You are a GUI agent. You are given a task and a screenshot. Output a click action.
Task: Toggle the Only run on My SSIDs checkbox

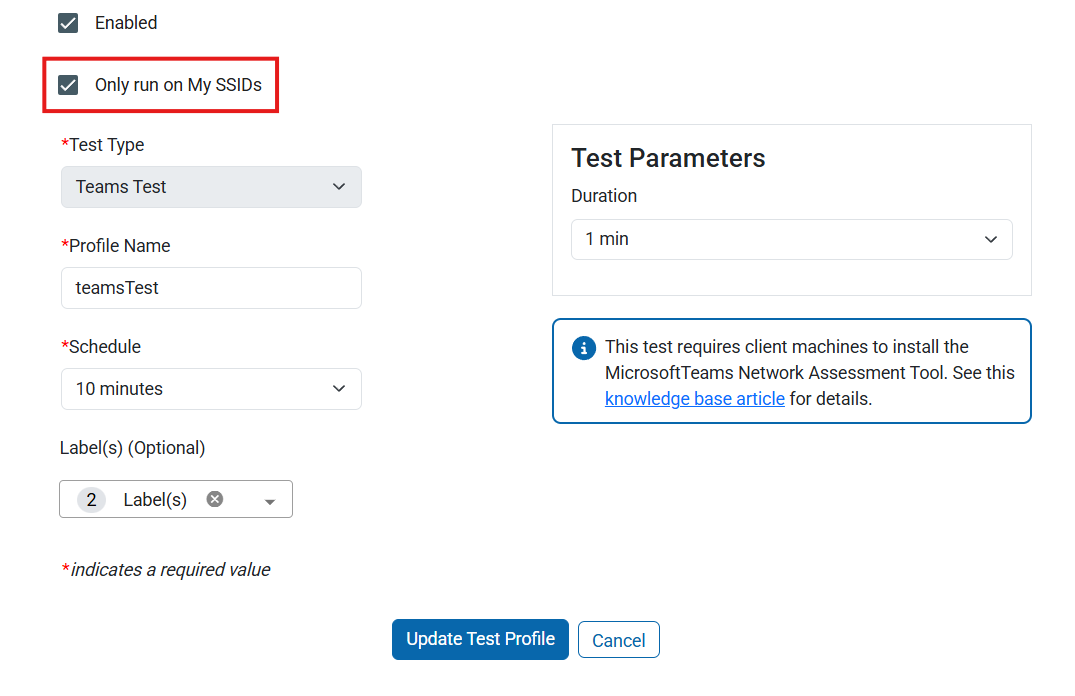[68, 85]
